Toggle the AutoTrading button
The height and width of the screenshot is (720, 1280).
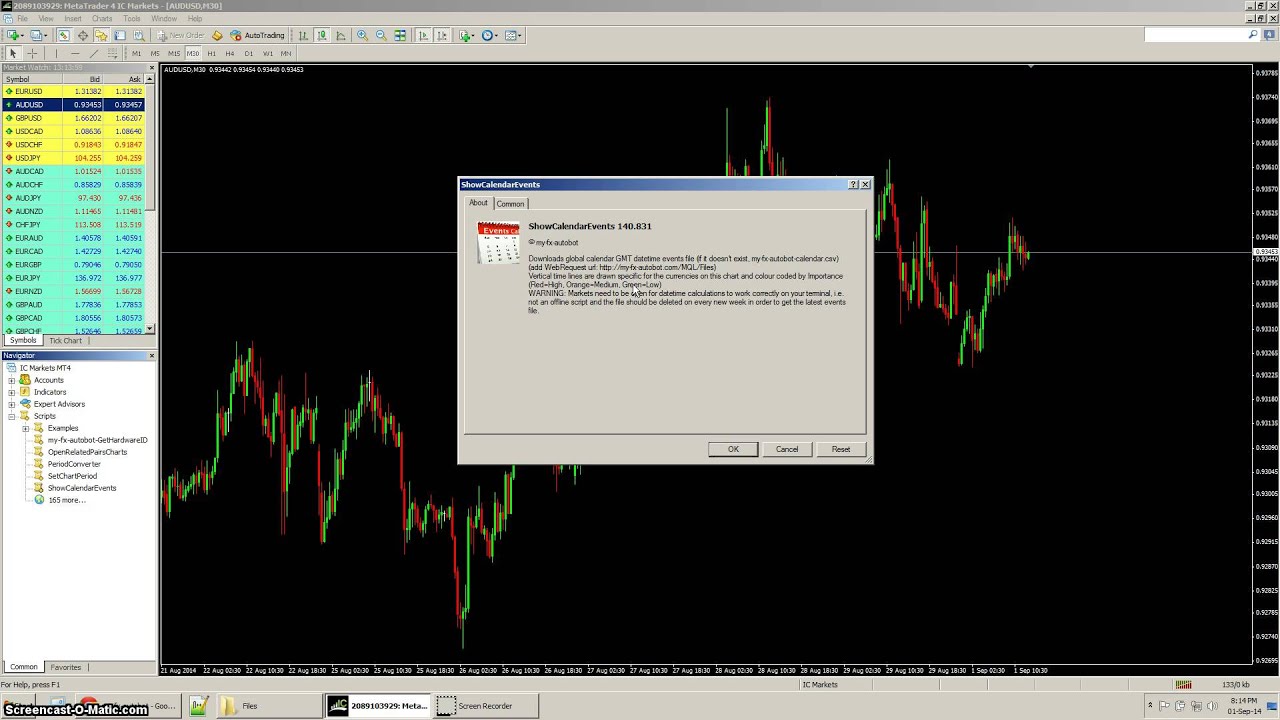click(x=257, y=35)
